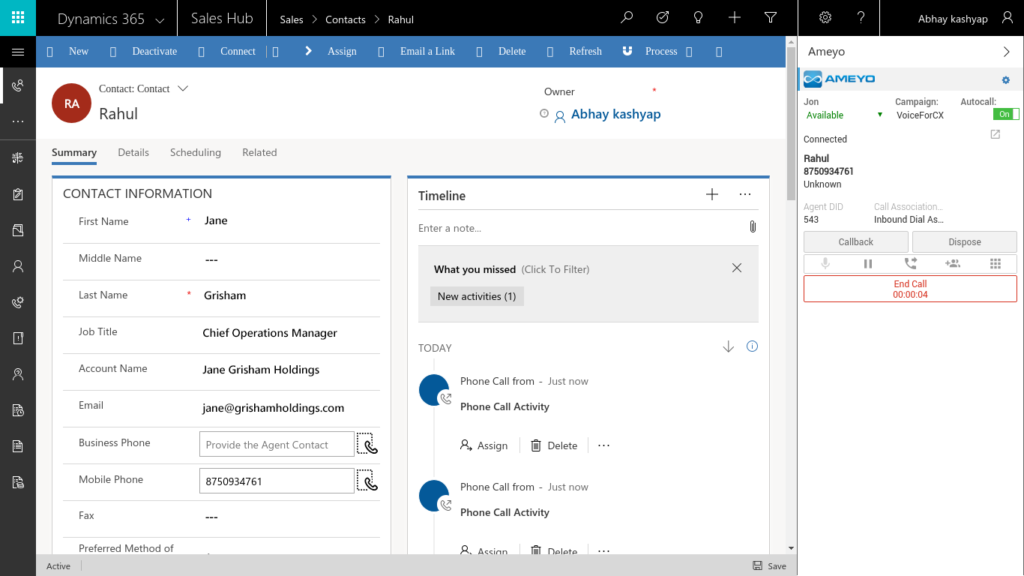Click the call transfer icon in Ameyo
This screenshot has width=1024, height=576.
tap(910, 264)
